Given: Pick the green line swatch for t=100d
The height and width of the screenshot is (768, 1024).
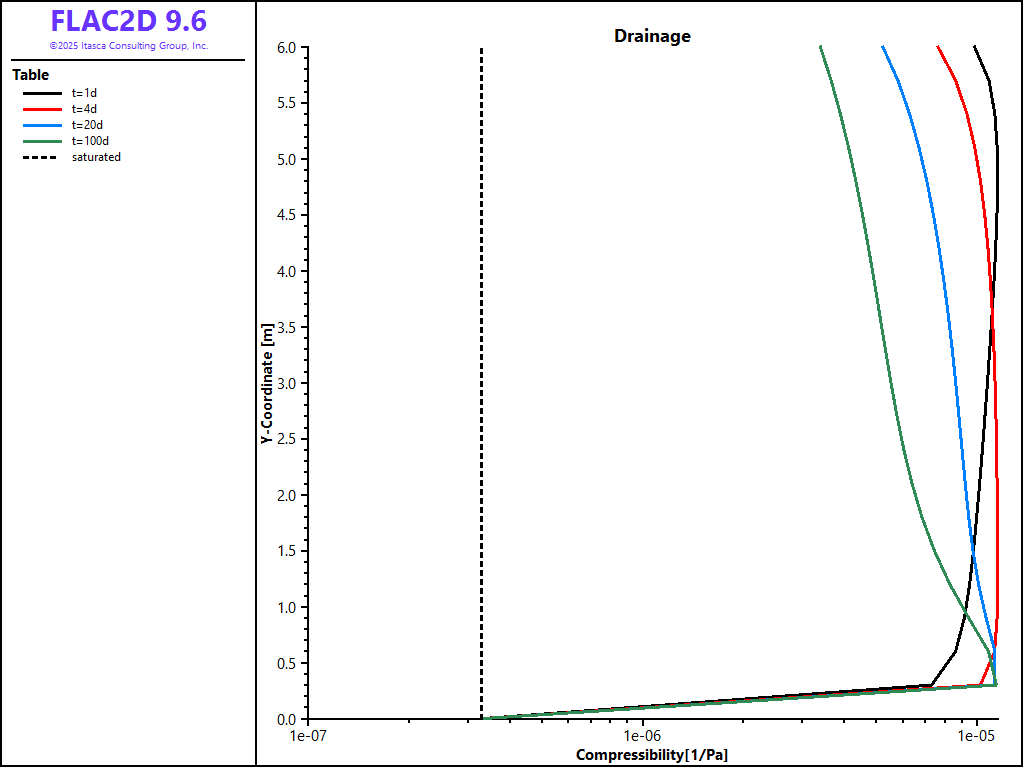Looking at the screenshot, I should [41, 141].
